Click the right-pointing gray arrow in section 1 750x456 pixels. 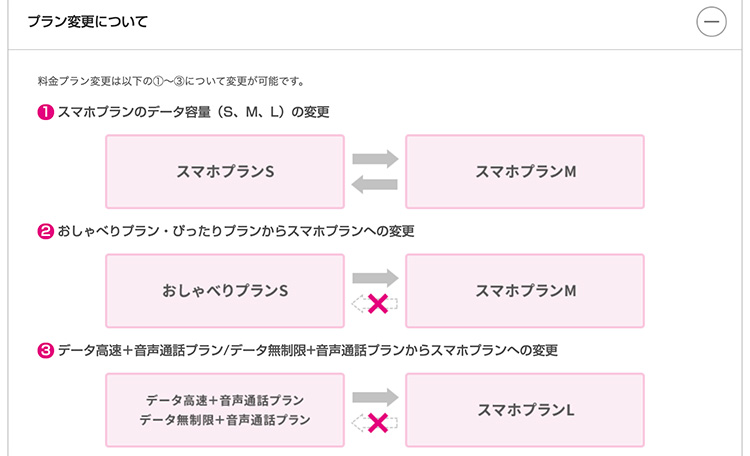375,158
